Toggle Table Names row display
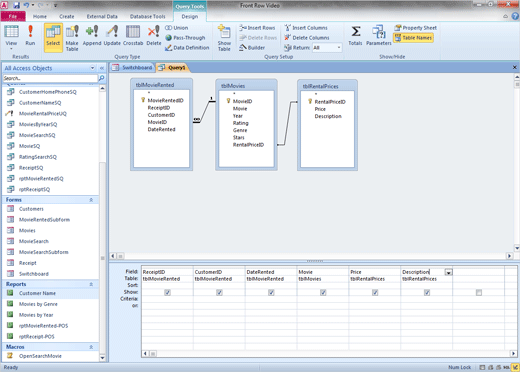 (x=413, y=38)
